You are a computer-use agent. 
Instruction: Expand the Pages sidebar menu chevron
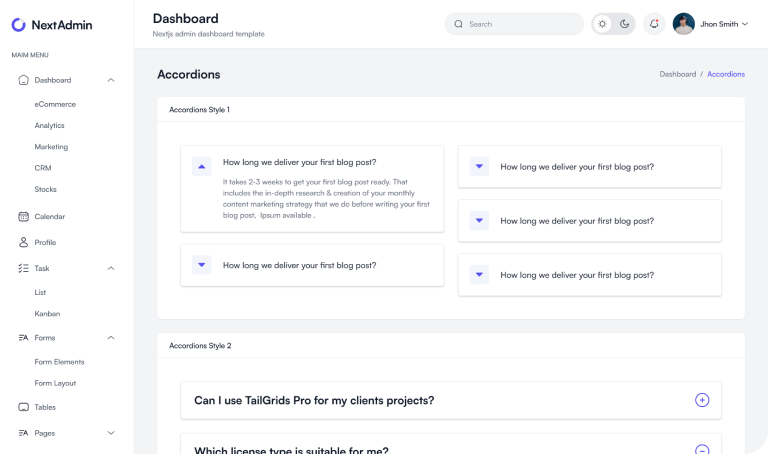110,433
